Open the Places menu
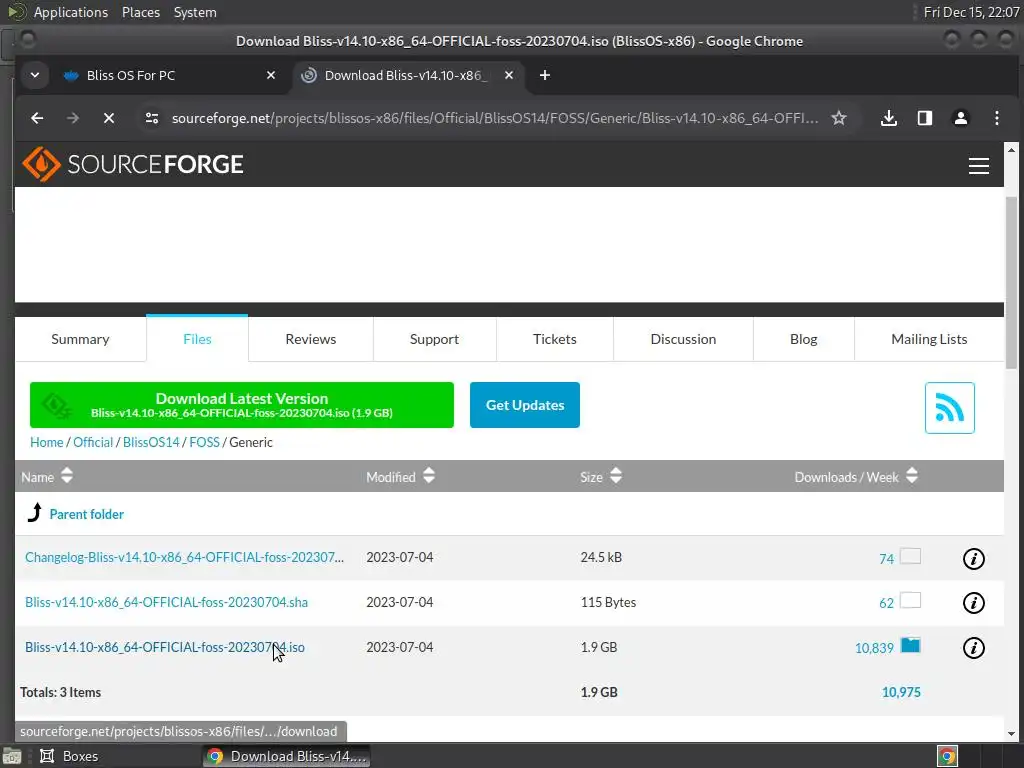Viewport: 1024px width, 768px height. [140, 12]
